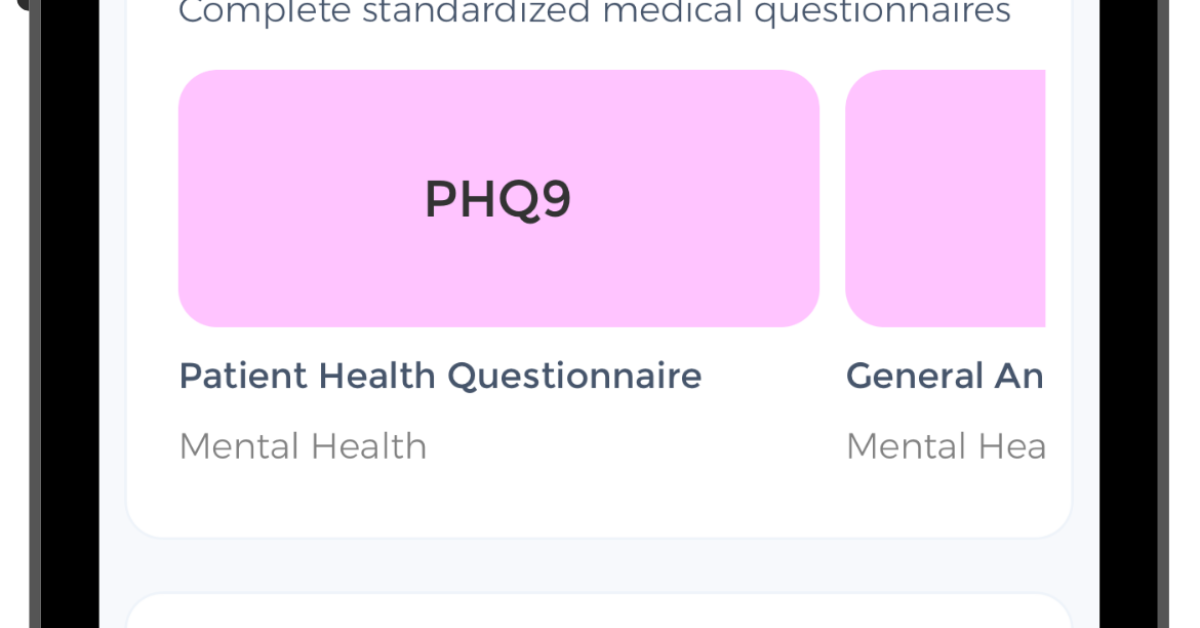
Task: Click the pink PHQ9 card's left edge
Action: [x=190, y=198]
